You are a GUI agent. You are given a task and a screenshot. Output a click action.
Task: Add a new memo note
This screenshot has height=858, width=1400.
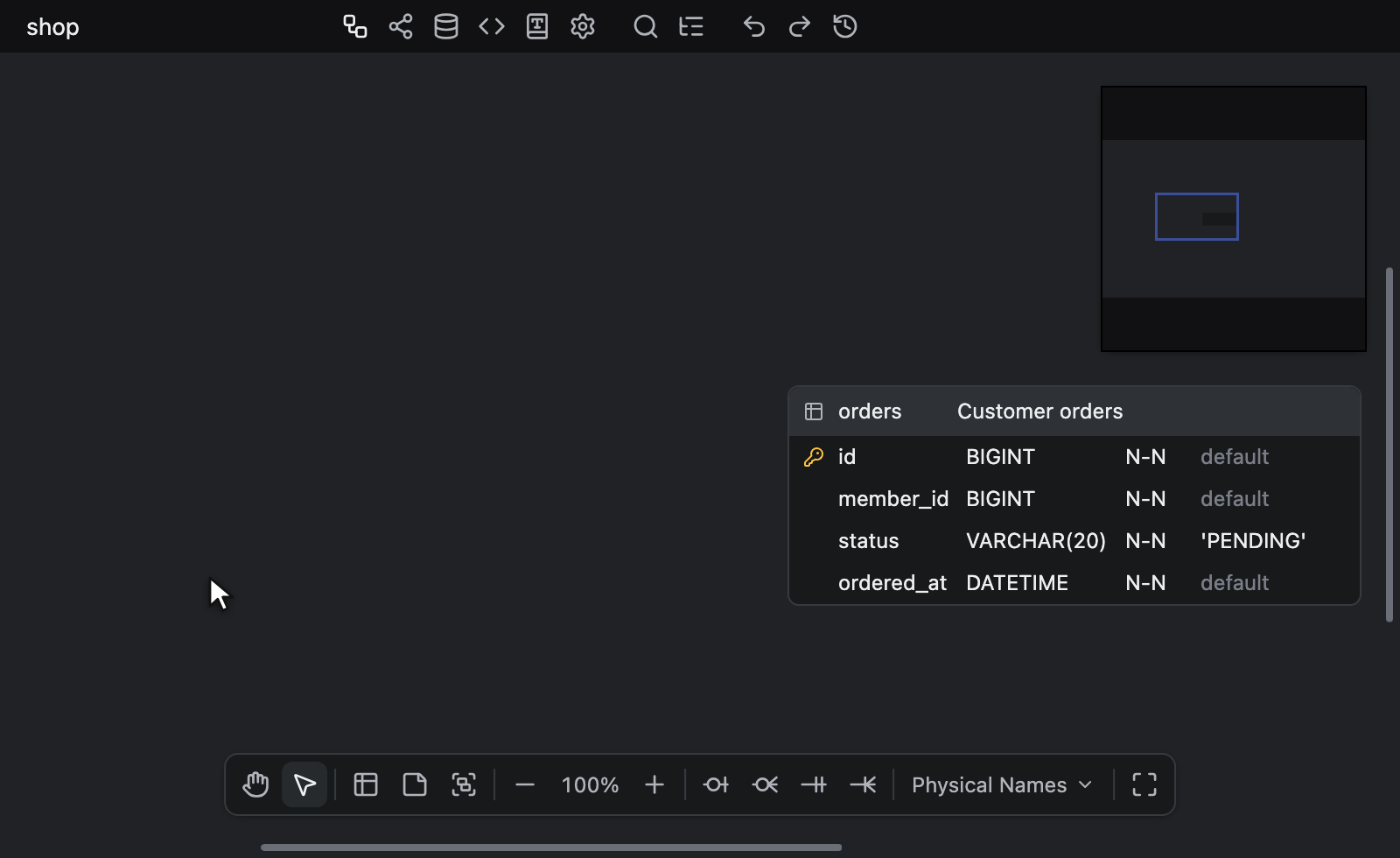415,784
